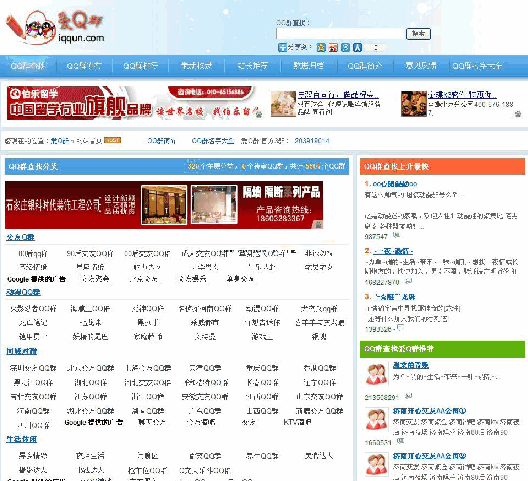
Task: Click the blue share icon with checkmark
Action: tap(282, 47)
